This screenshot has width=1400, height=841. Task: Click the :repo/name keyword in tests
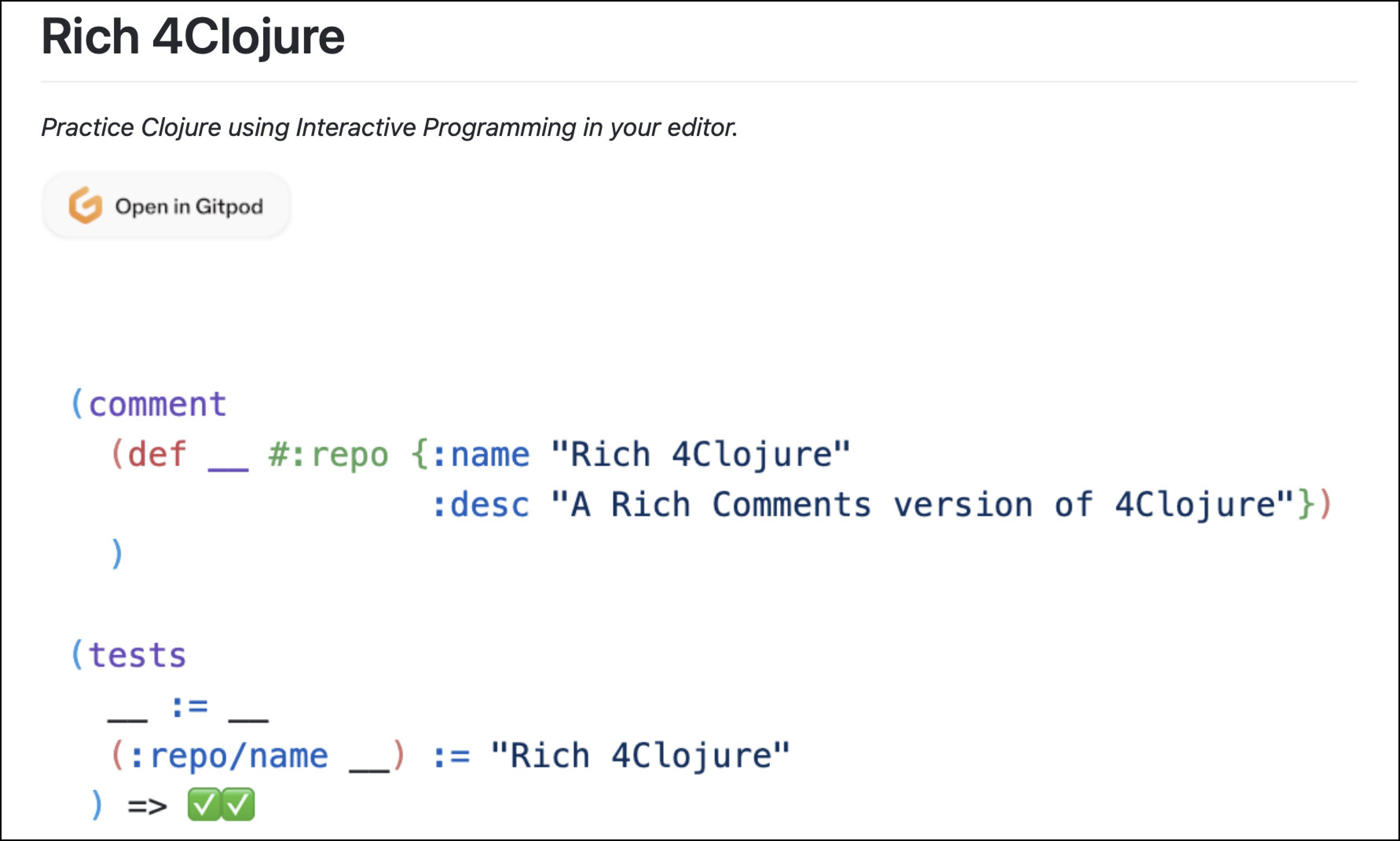point(229,757)
